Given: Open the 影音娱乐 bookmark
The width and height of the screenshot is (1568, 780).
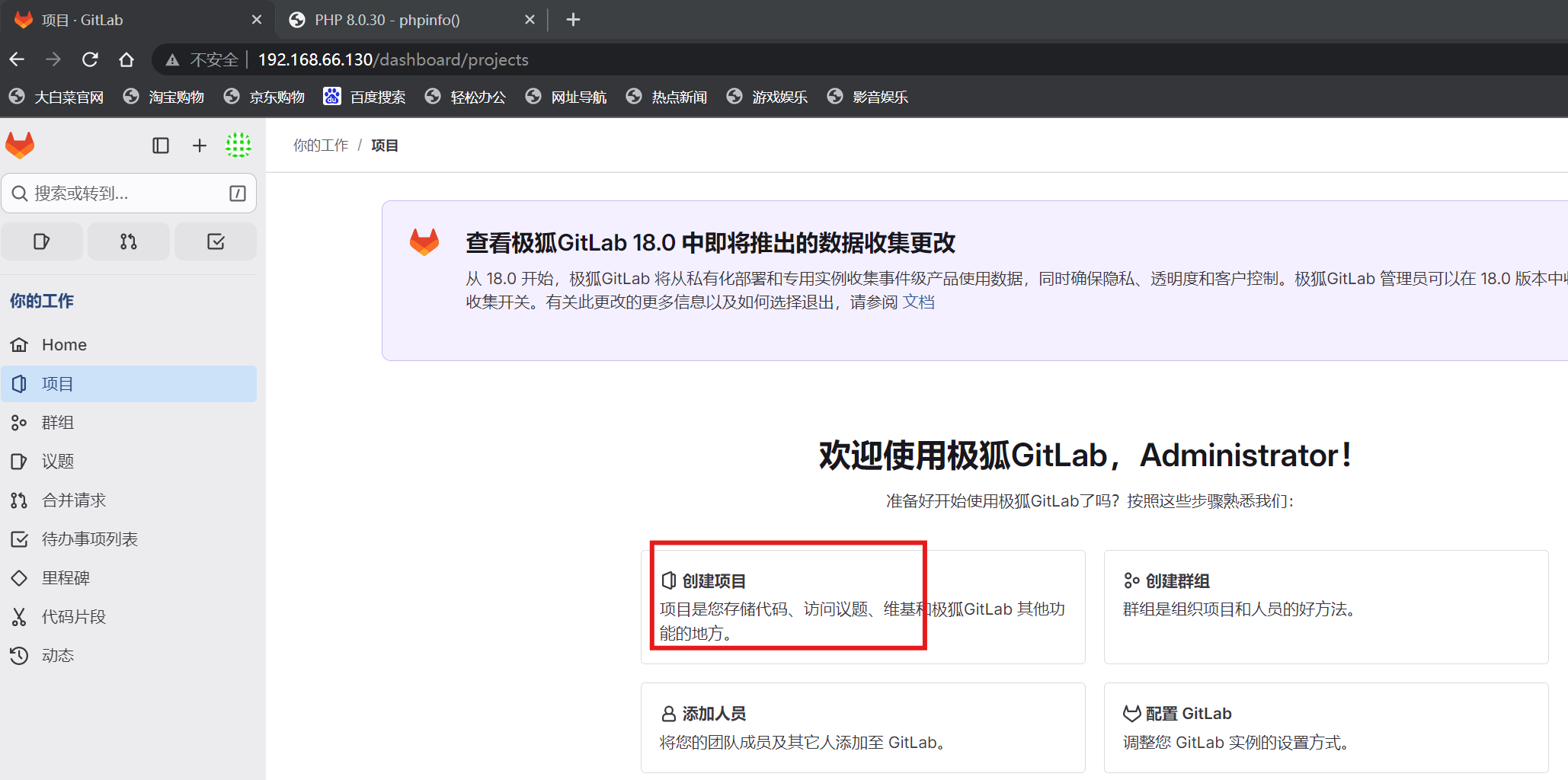Looking at the screenshot, I should (x=868, y=97).
